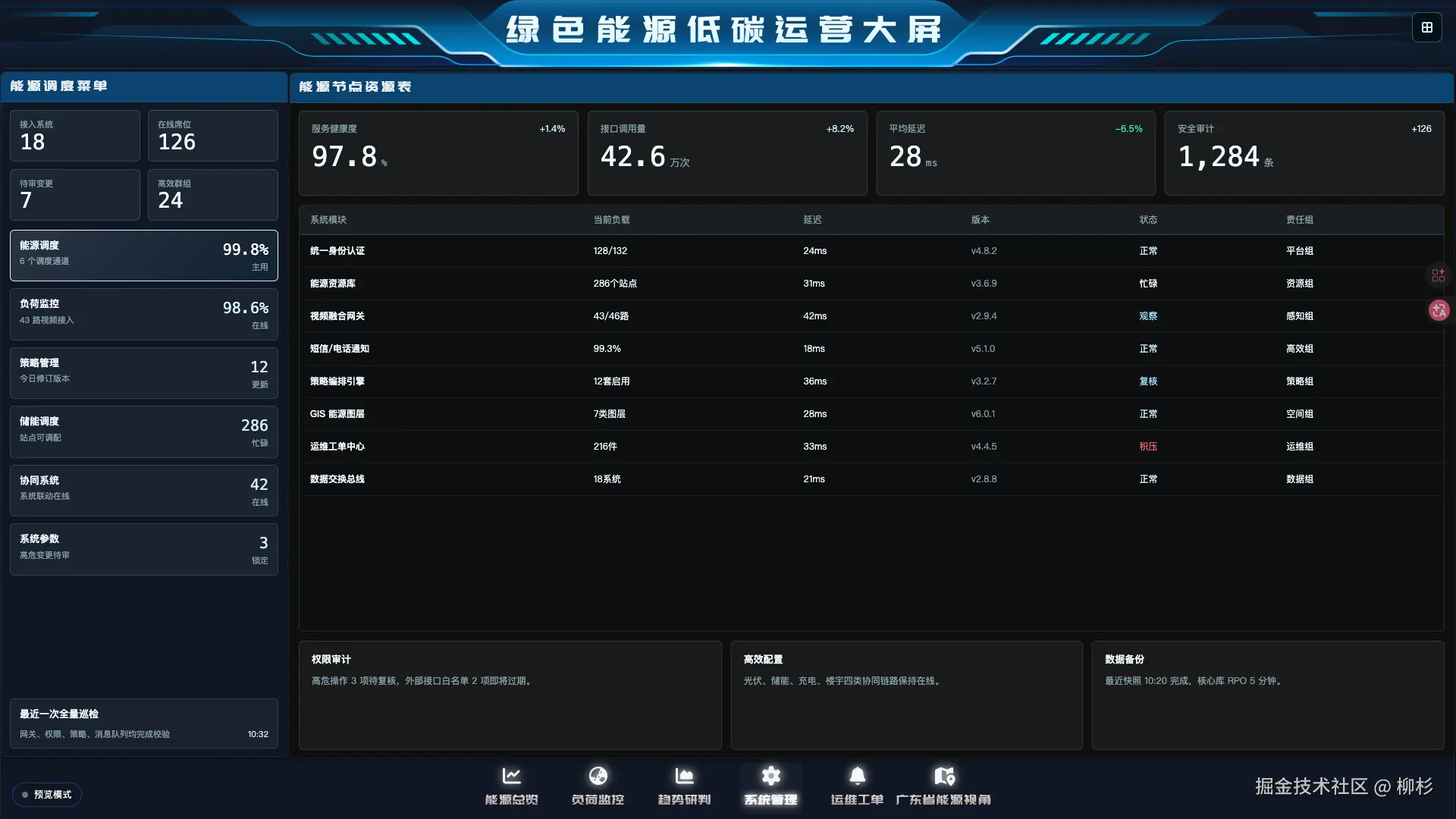Click the 高效群组 24 stat tile

(213, 195)
